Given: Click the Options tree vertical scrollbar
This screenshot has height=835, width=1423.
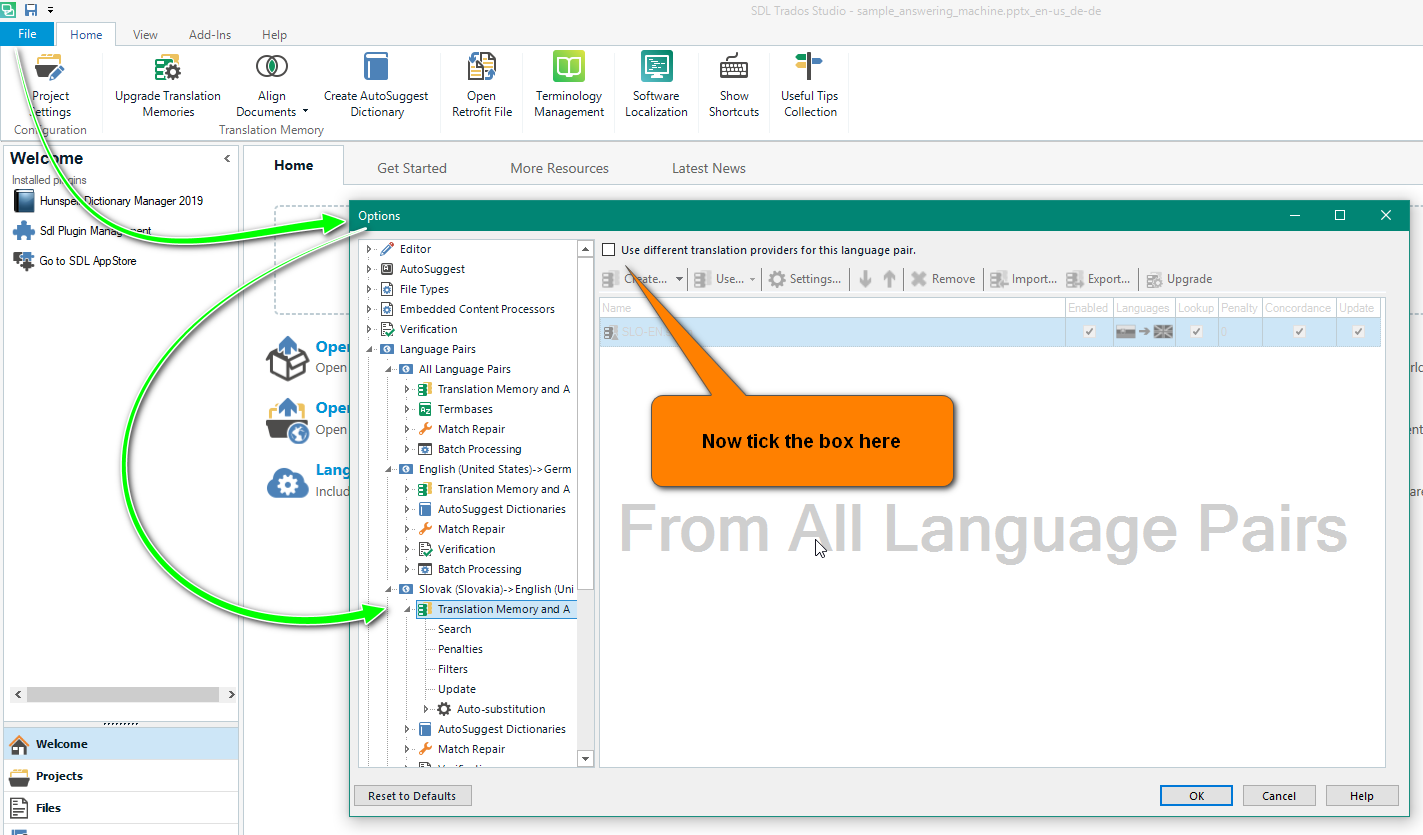Looking at the screenshot, I should coord(586,423).
